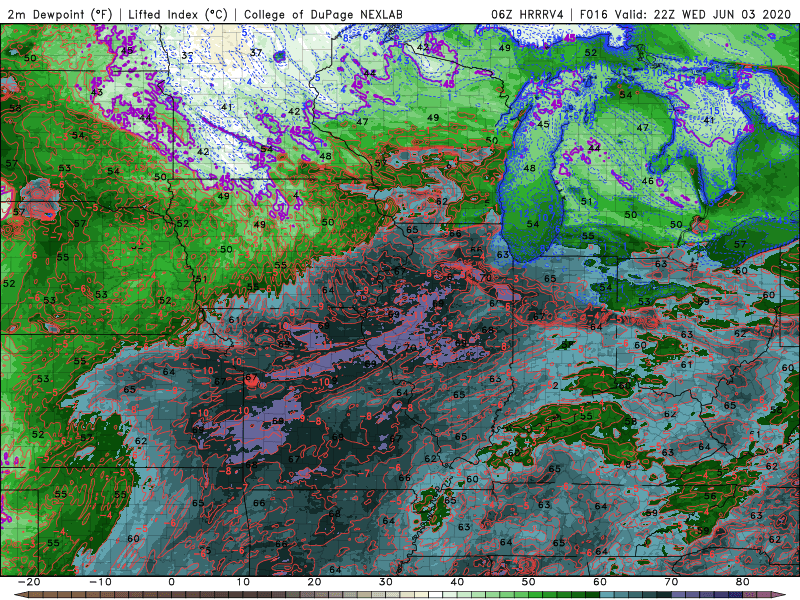Image resolution: width=800 pixels, height=600 pixels.
Task: Click the 37 dewpoint value on the map
Action: (x=256, y=52)
